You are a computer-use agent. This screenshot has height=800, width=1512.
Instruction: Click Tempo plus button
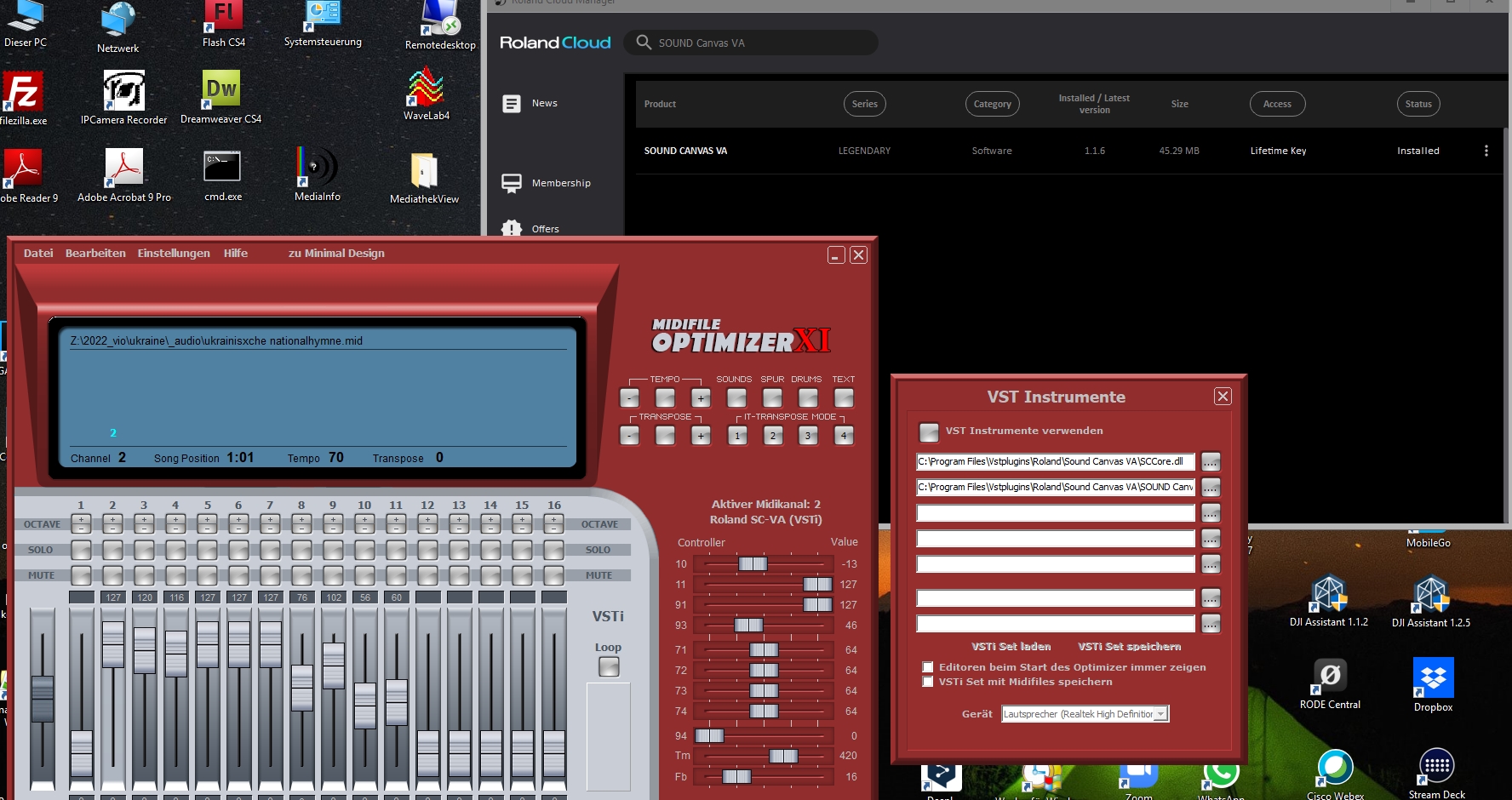coord(701,398)
